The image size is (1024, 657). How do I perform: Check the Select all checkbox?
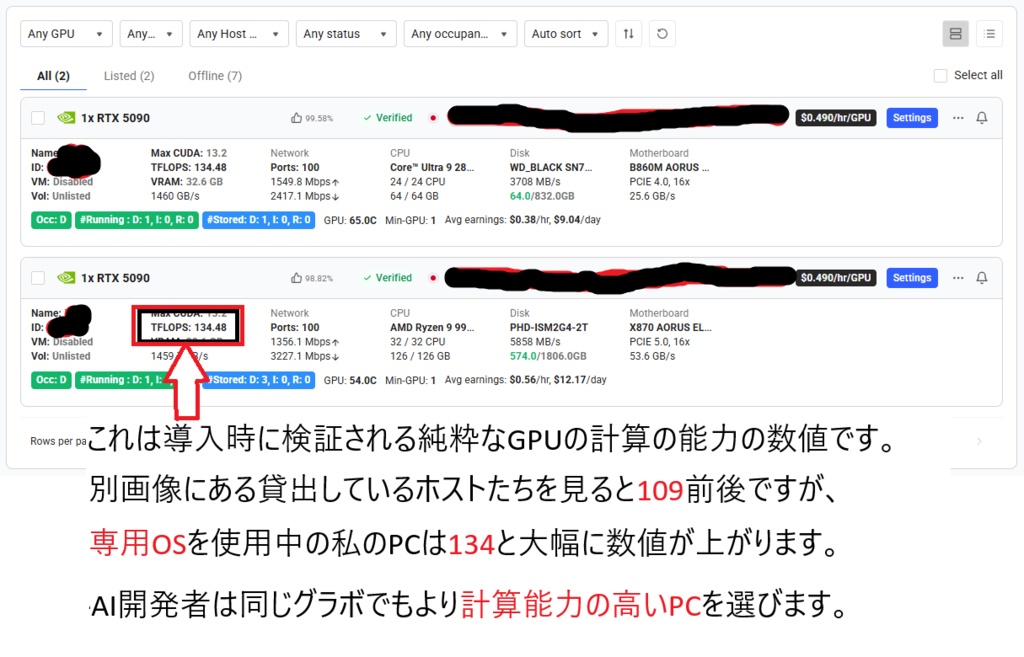(x=940, y=76)
